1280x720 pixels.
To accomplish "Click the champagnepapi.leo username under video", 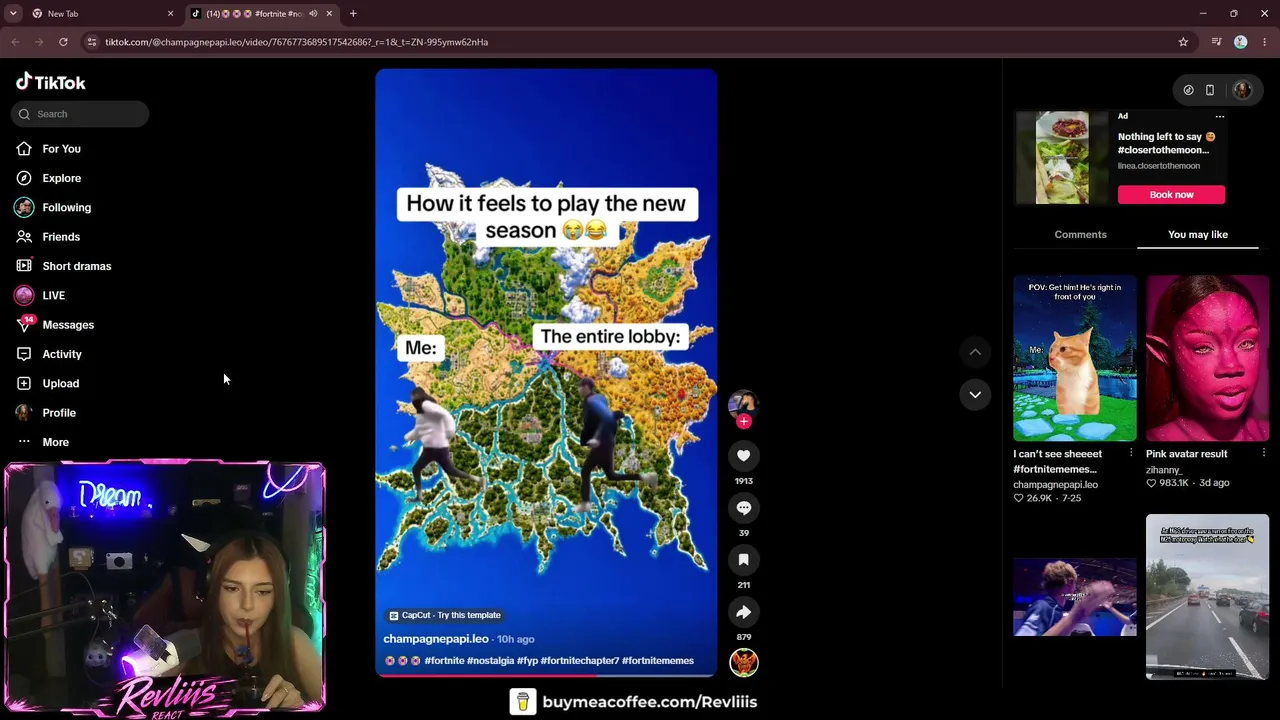I will (x=436, y=639).
